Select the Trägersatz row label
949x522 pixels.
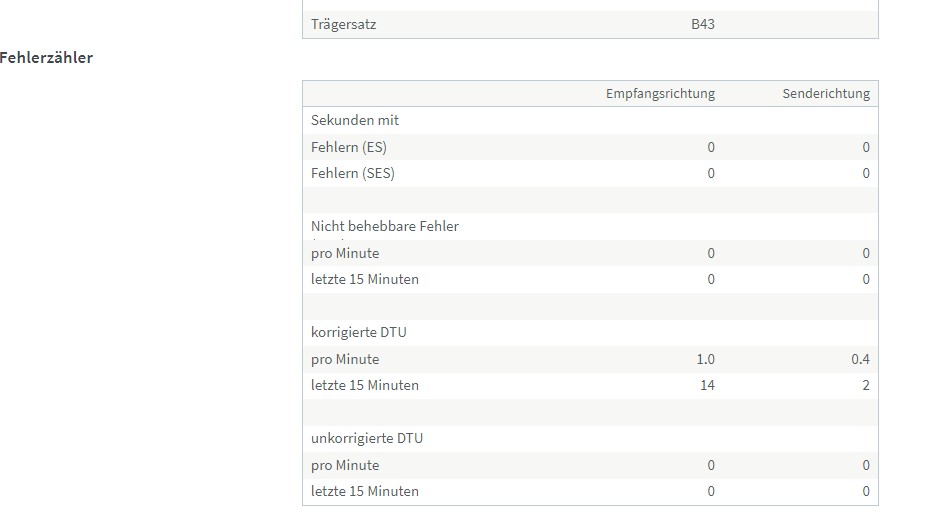coord(343,24)
